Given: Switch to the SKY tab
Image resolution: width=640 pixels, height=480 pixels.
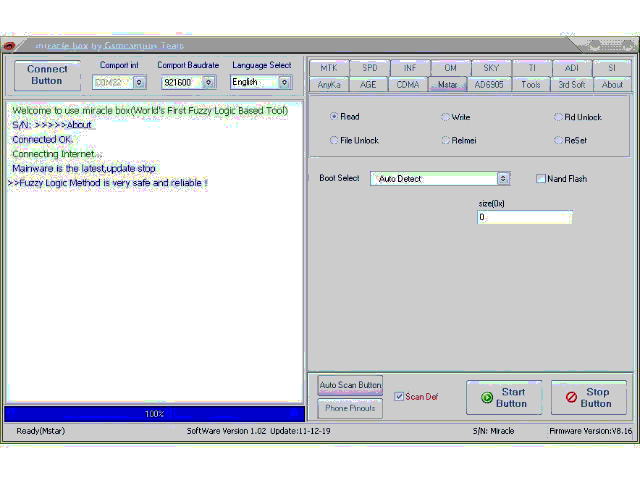Looking at the screenshot, I should click(x=491, y=68).
